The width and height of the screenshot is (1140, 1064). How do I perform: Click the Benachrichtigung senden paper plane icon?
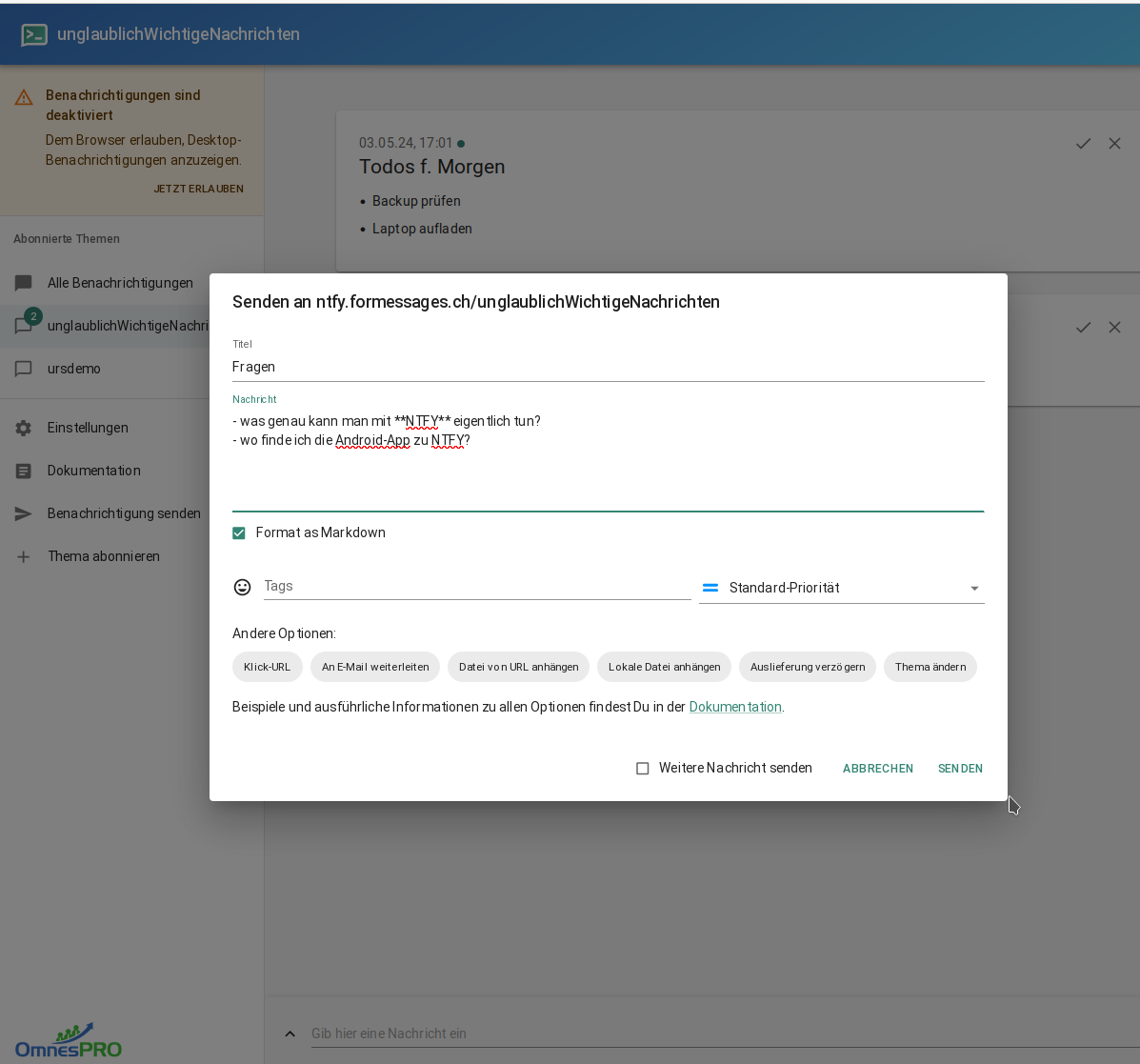point(24,514)
